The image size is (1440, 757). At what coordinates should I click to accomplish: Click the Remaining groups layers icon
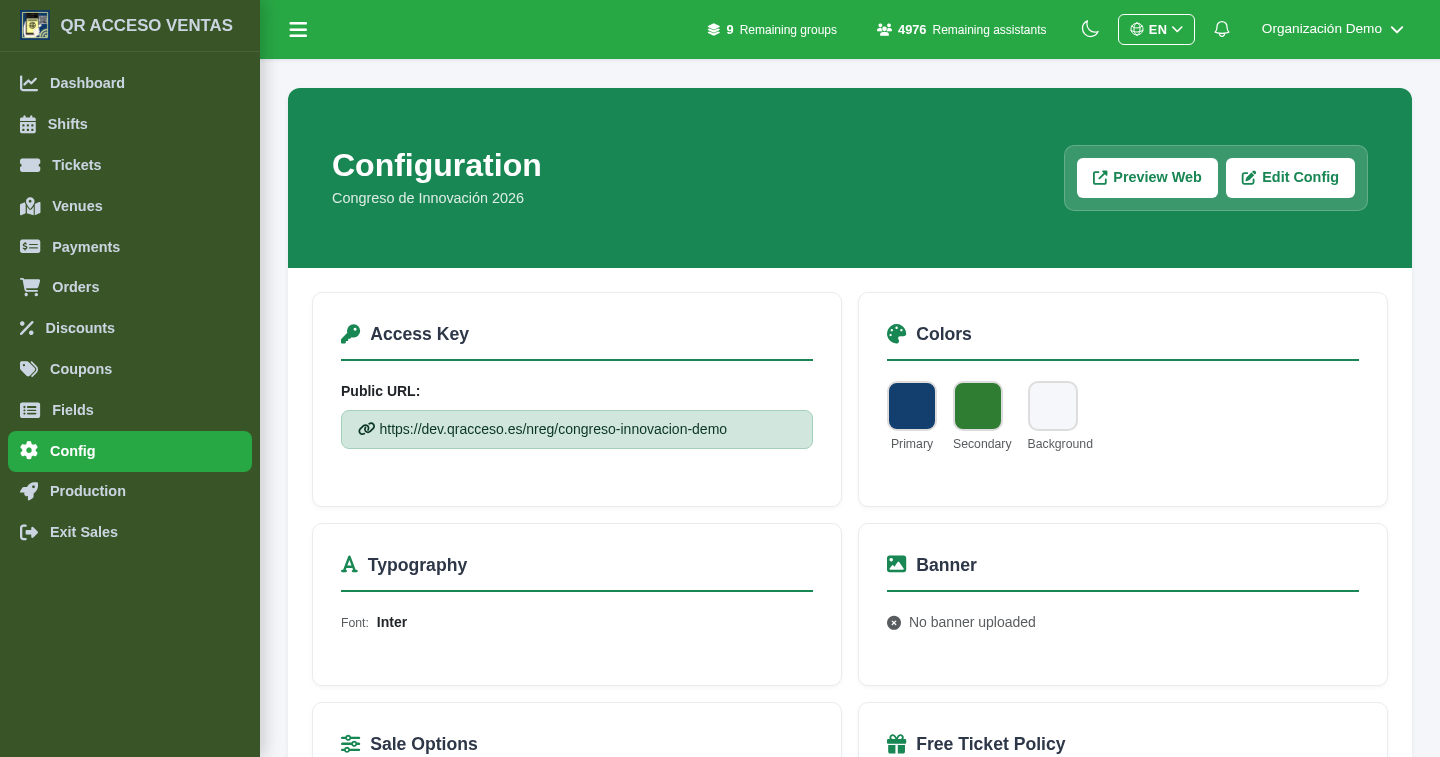[x=714, y=30]
